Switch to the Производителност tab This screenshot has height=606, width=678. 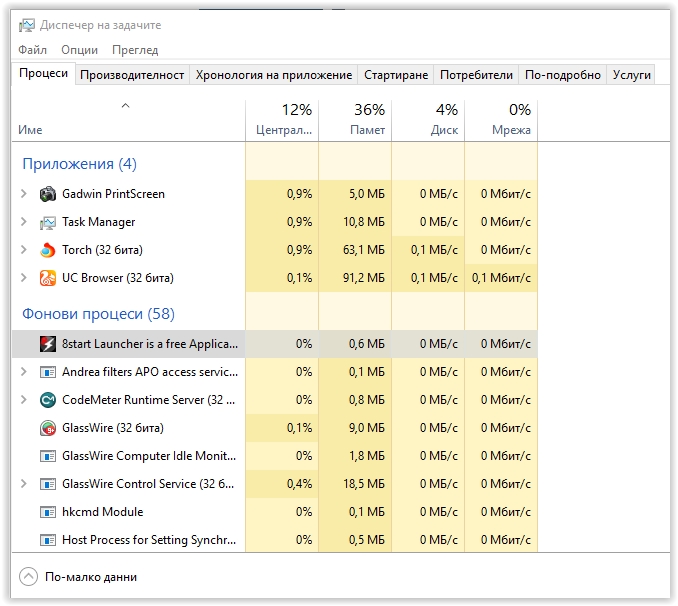tap(132, 75)
